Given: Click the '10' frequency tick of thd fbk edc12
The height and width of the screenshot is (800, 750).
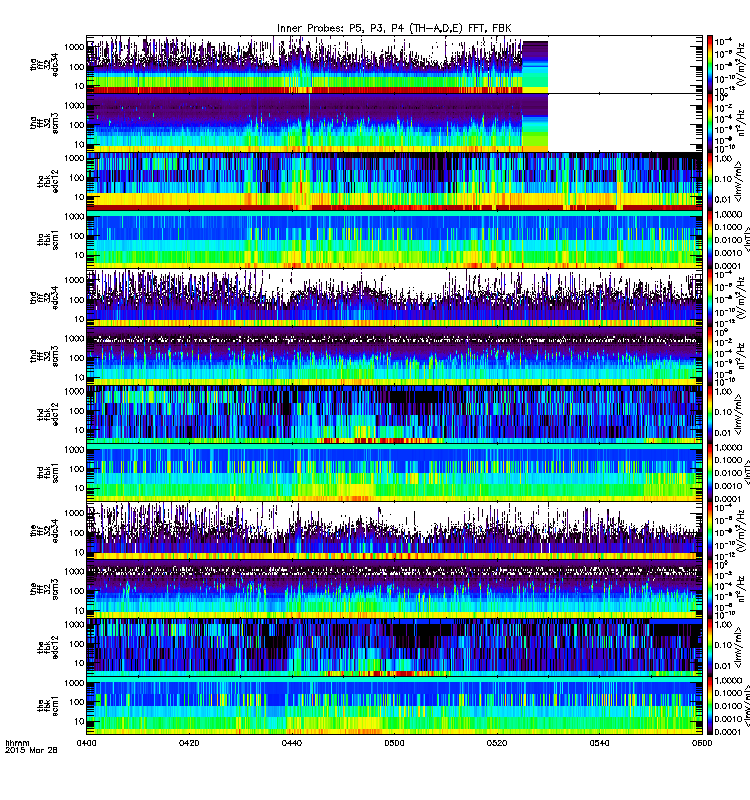Looking at the screenshot, I should click(x=79, y=431).
